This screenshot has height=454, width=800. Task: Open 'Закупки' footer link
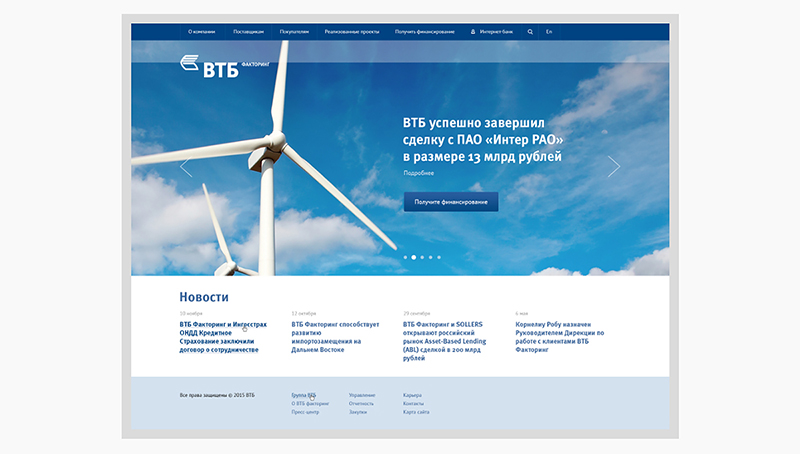tap(358, 412)
